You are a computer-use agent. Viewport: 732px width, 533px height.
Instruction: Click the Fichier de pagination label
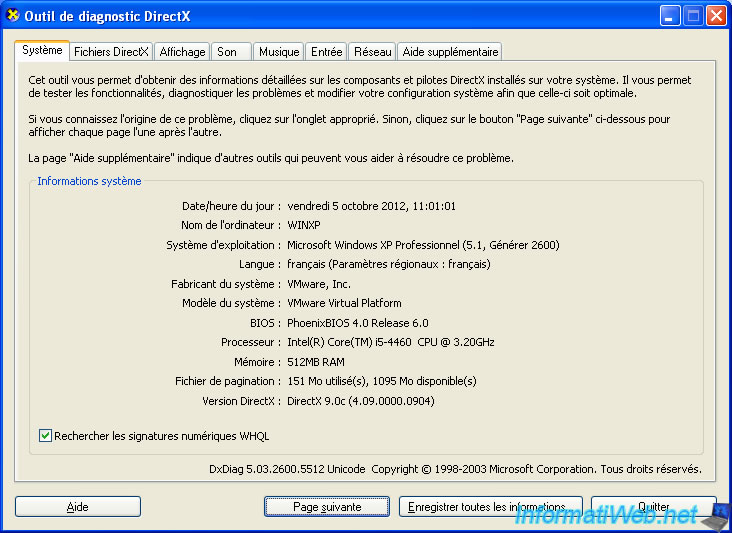[228, 381]
